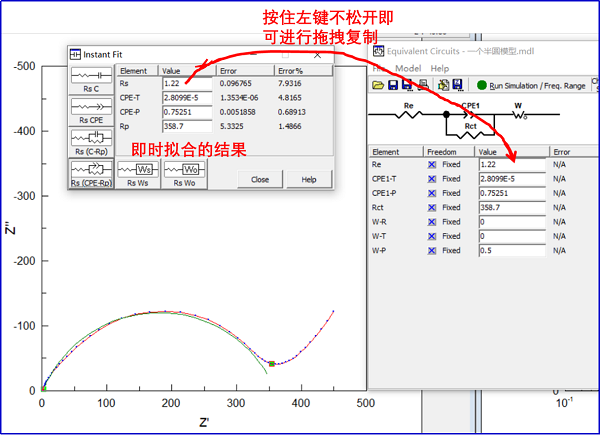This screenshot has height=435, width=600.
Task: Toggle the Fixed freedom setting for Rct
Action: (432, 208)
